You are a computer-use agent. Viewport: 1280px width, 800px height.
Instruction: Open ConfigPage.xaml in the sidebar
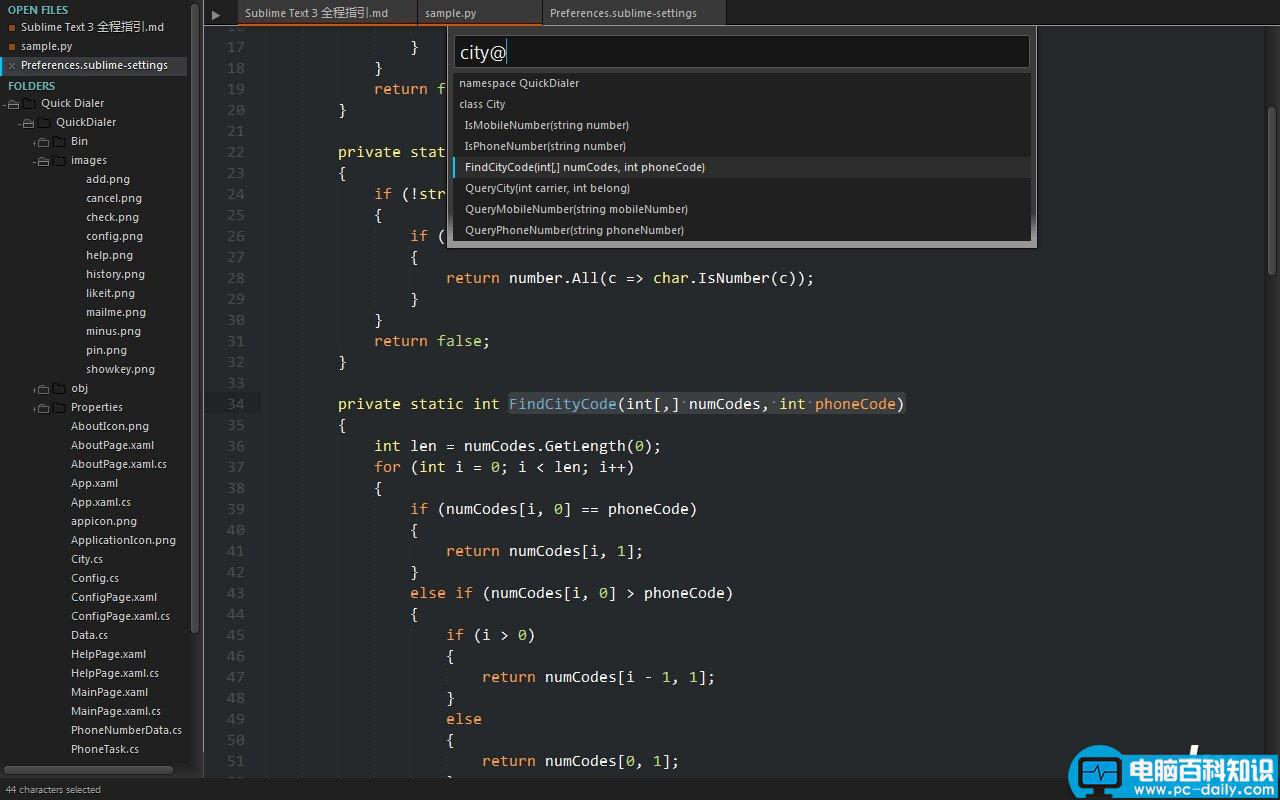[114, 598]
